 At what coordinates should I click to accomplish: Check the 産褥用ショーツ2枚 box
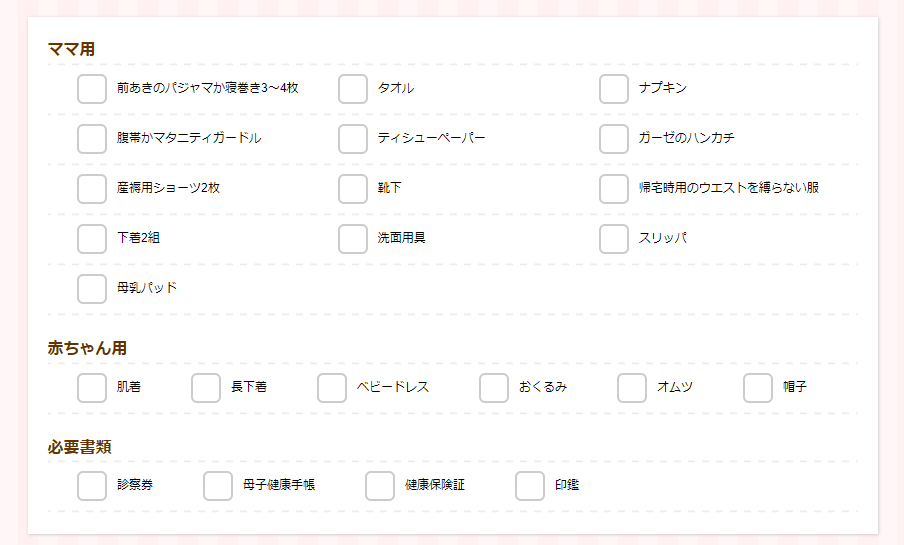(92, 189)
